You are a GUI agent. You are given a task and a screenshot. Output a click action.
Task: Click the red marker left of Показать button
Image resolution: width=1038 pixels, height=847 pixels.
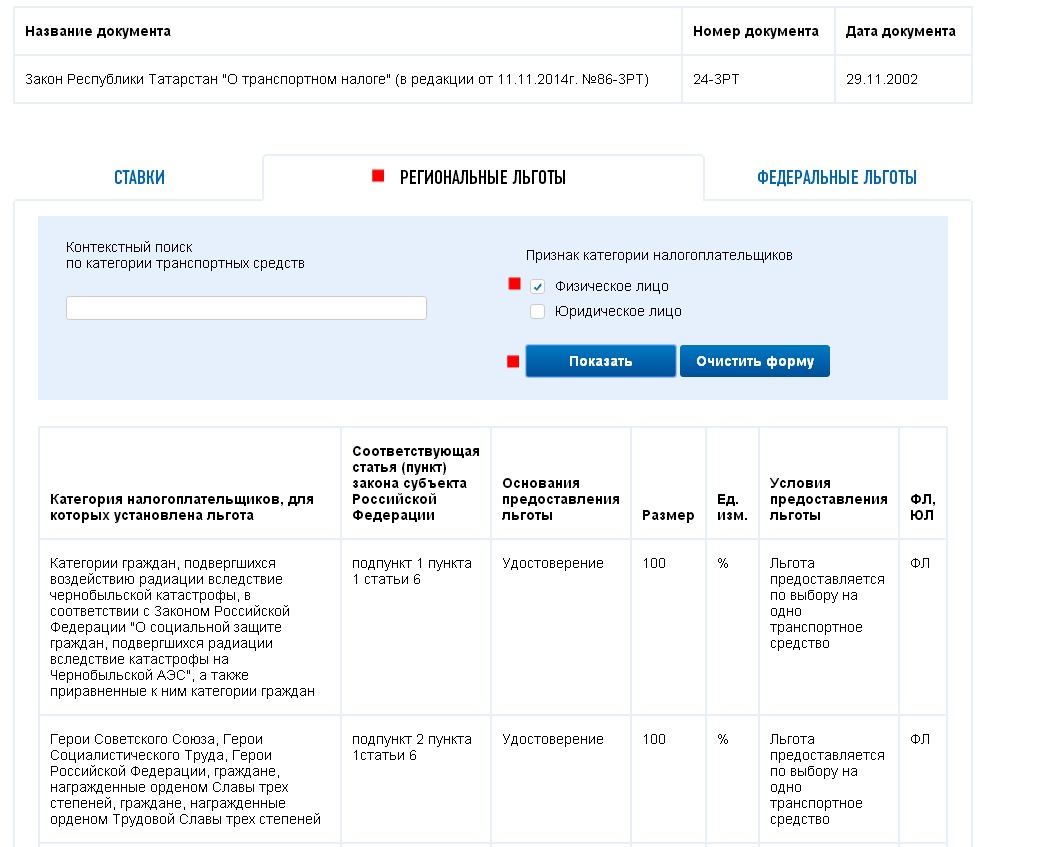(513, 361)
